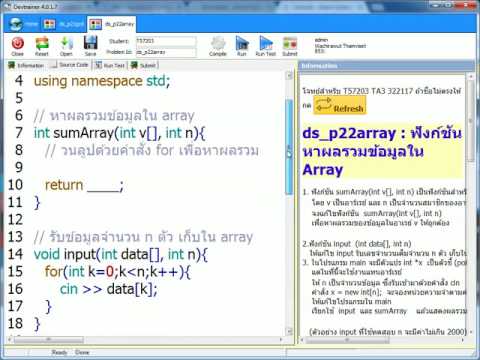Click the Problem ID input field
Screen dimensions: 480x360
pyautogui.click(x=166, y=52)
